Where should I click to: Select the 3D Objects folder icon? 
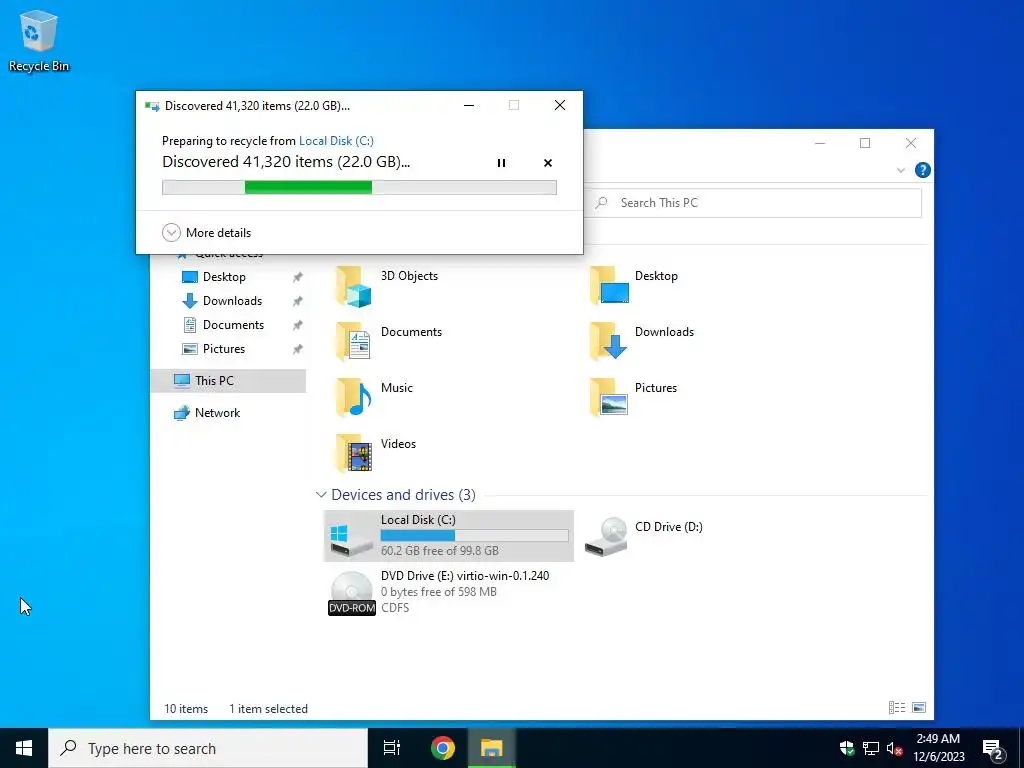point(353,286)
